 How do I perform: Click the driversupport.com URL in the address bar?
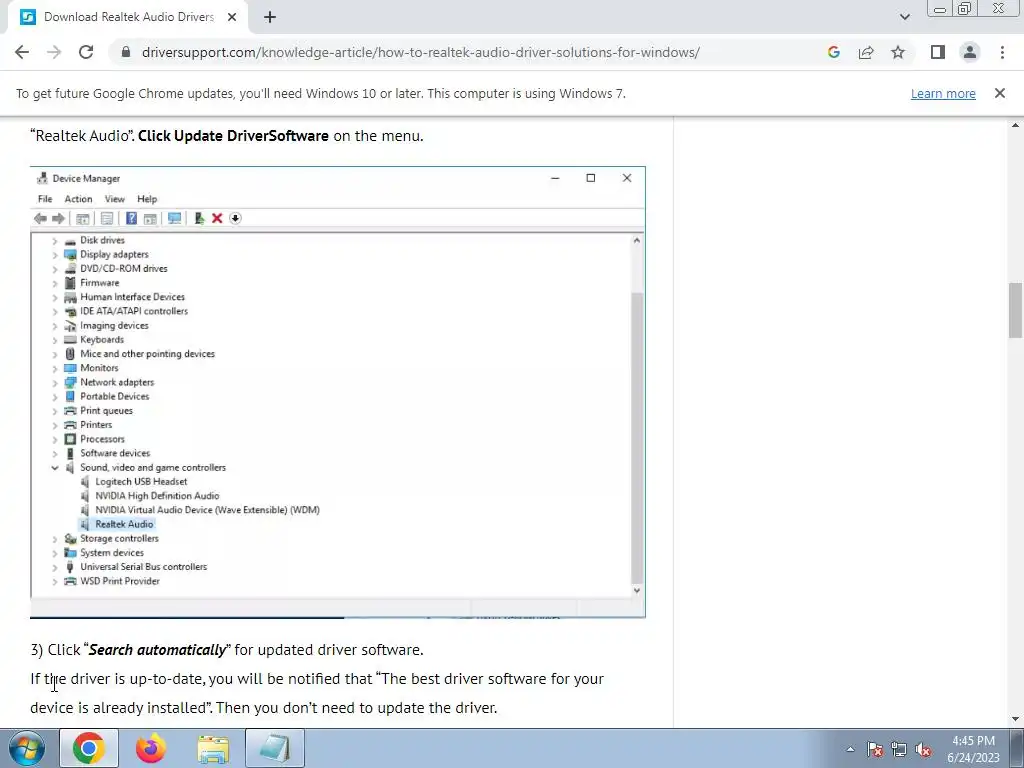tap(420, 52)
